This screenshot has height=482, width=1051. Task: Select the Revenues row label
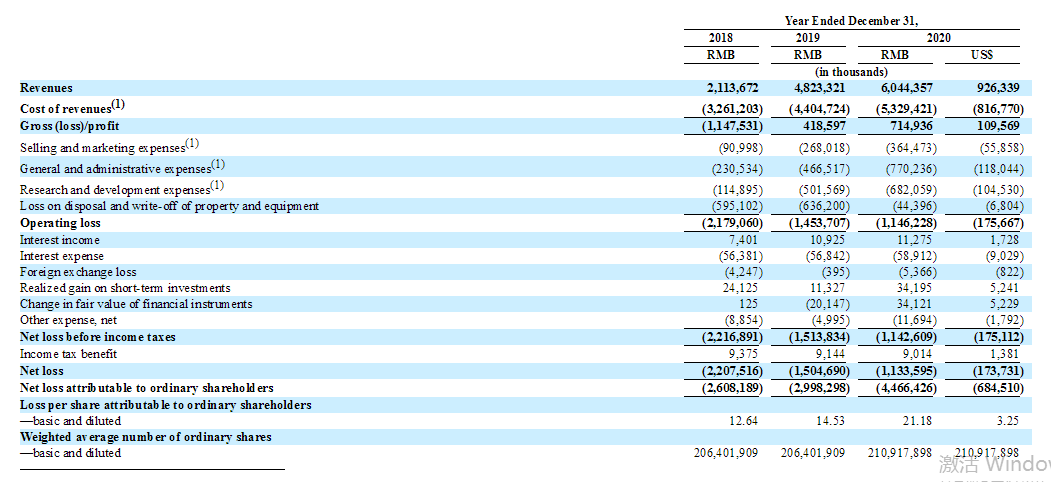46,88
